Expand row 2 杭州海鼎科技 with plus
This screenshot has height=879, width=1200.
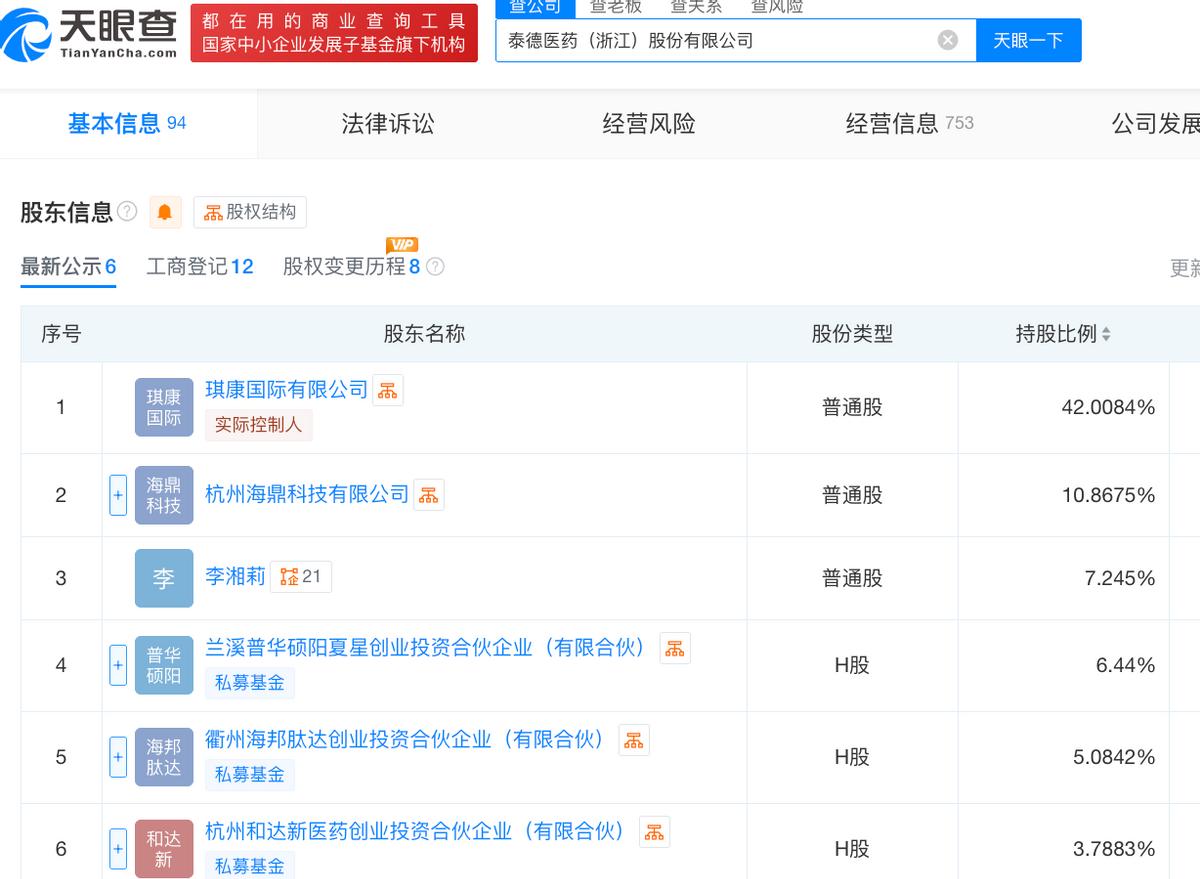pyautogui.click(x=118, y=495)
